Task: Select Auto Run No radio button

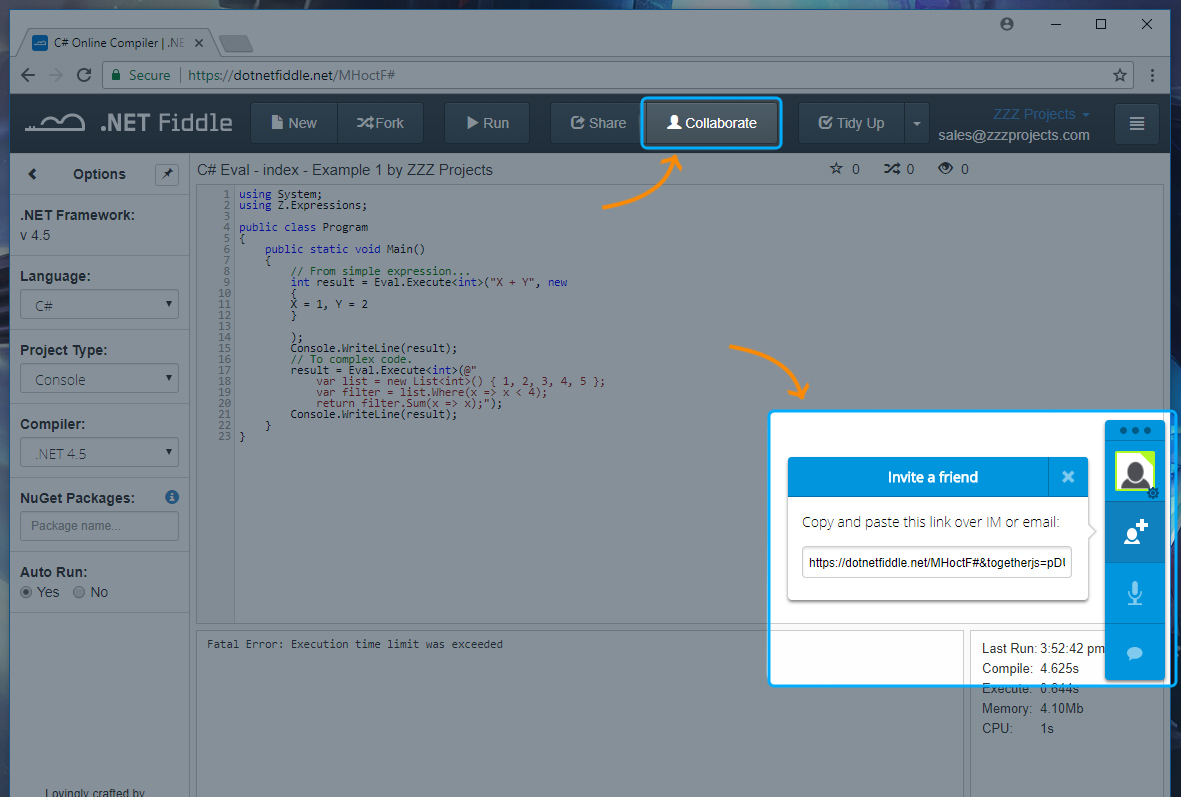Action: click(79, 592)
